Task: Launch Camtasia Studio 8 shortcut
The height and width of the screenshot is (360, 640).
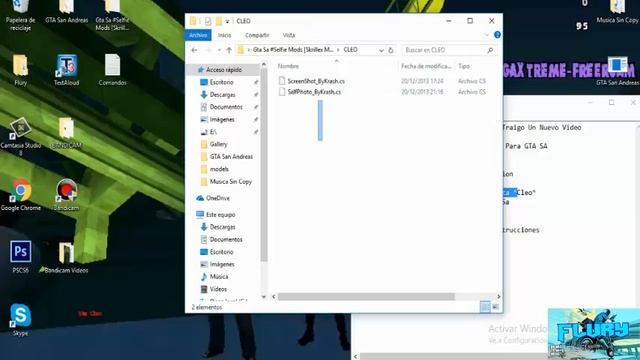Action: tap(20, 135)
